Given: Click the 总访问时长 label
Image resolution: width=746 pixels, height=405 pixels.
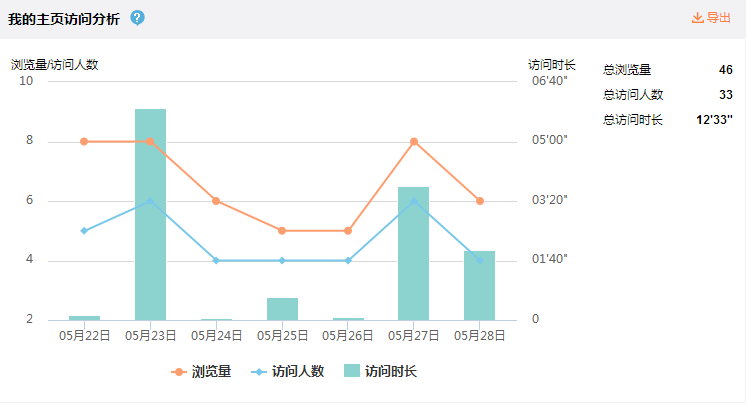Looking at the screenshot, I should tap(633, 119).
